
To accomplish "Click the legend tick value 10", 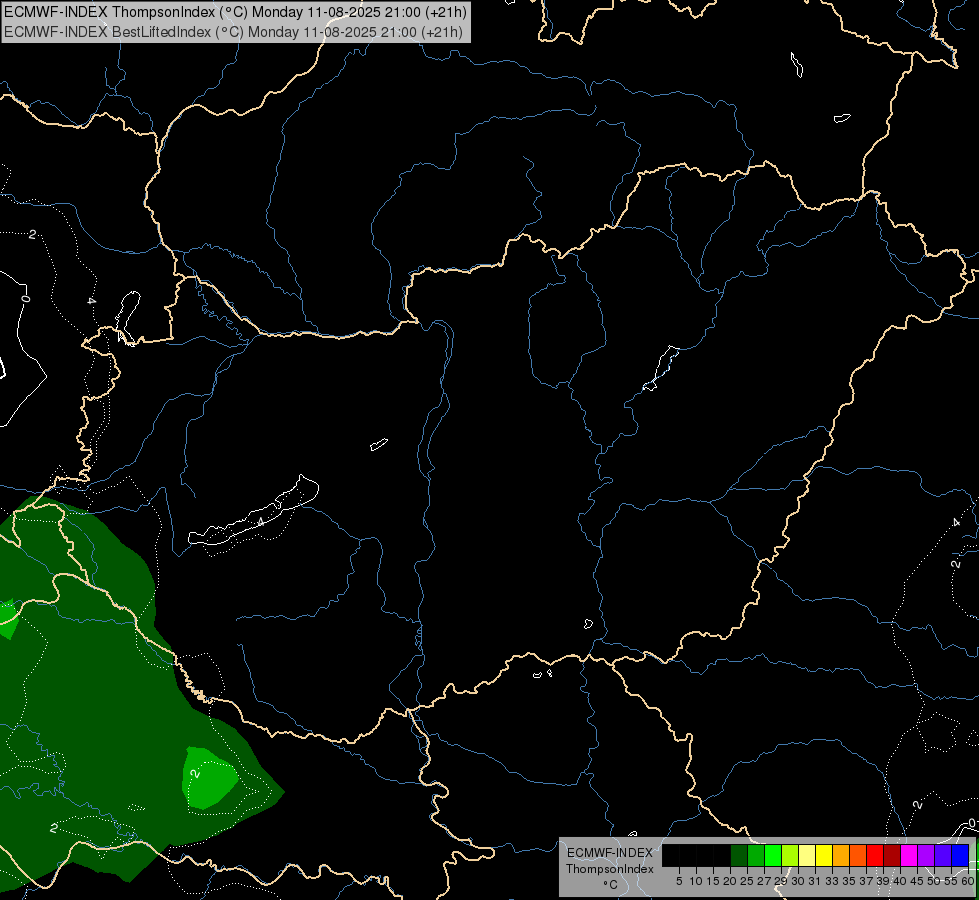I will tap(696, 881).
